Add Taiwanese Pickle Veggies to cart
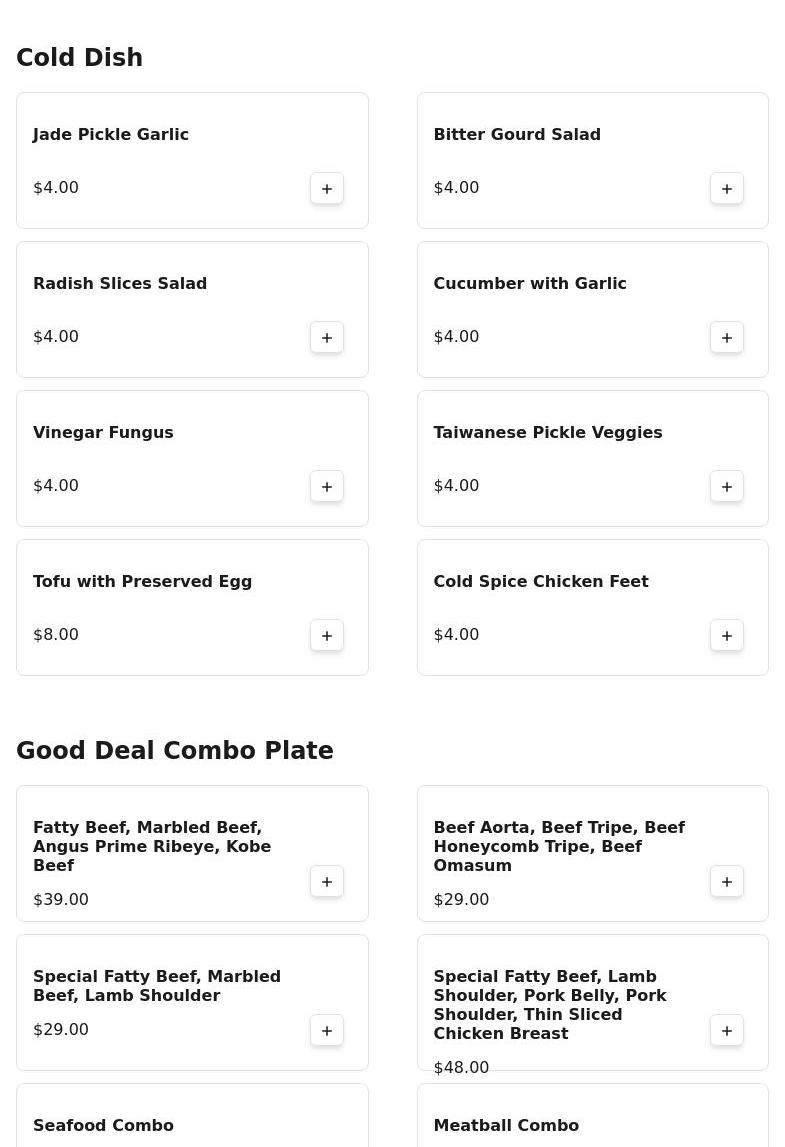This screenshot has height=1147, width=785. pyautogui.click(x=727, y=486)
